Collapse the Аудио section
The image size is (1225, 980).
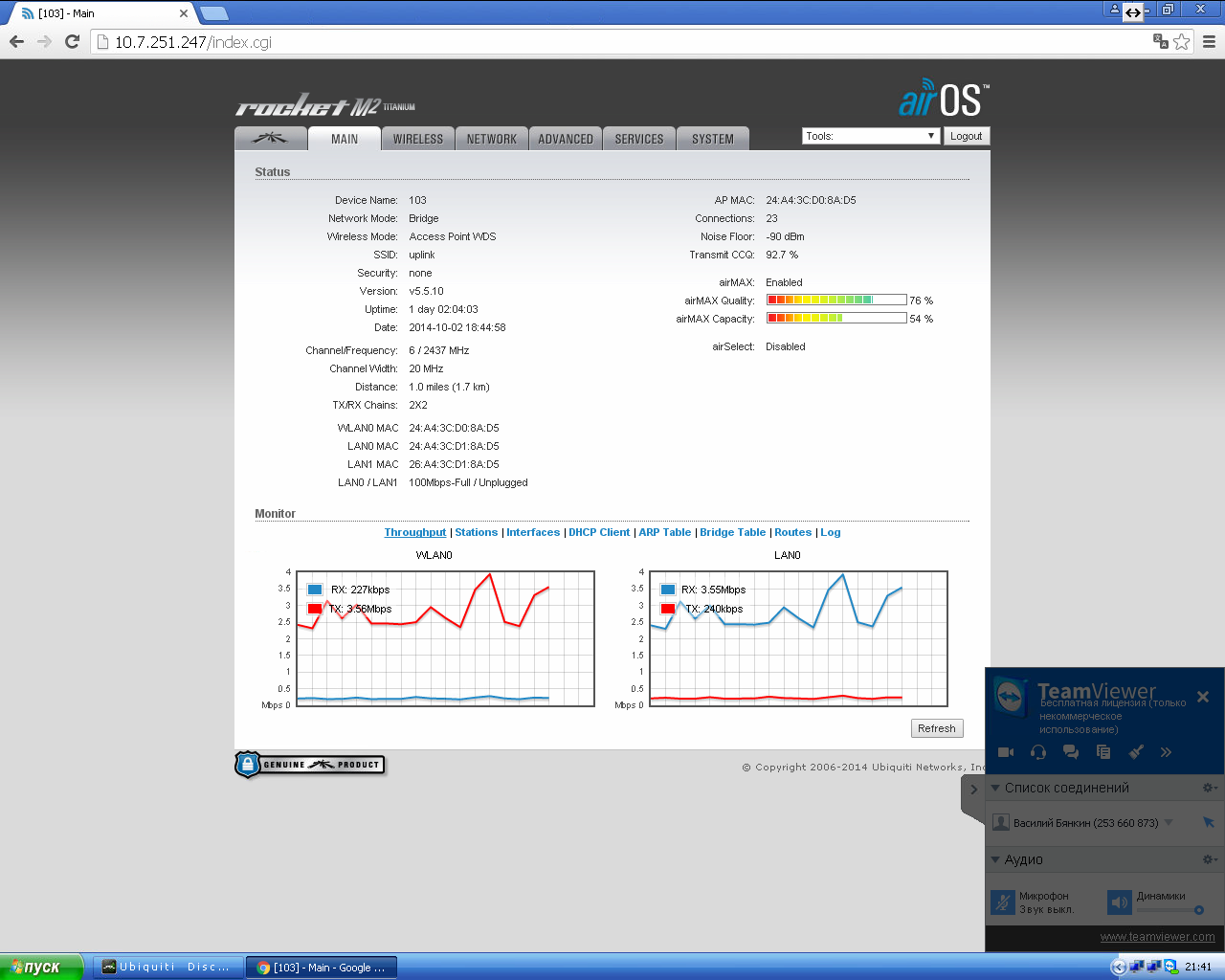[x=995, y=859]
